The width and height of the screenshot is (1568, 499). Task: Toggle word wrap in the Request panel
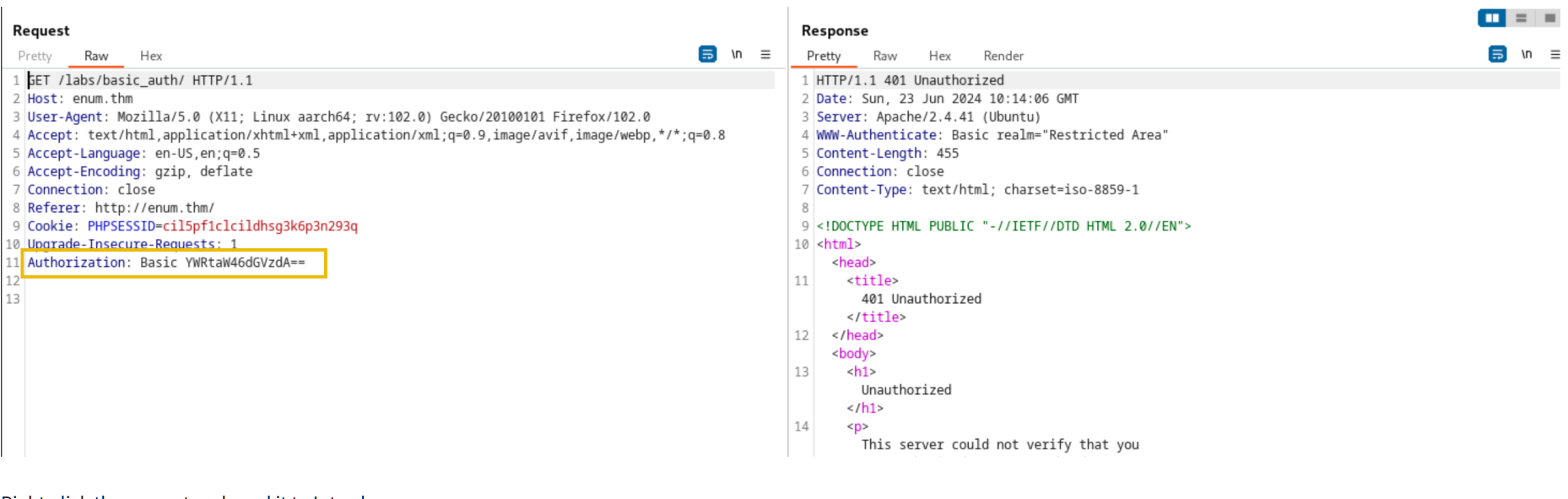707,54
